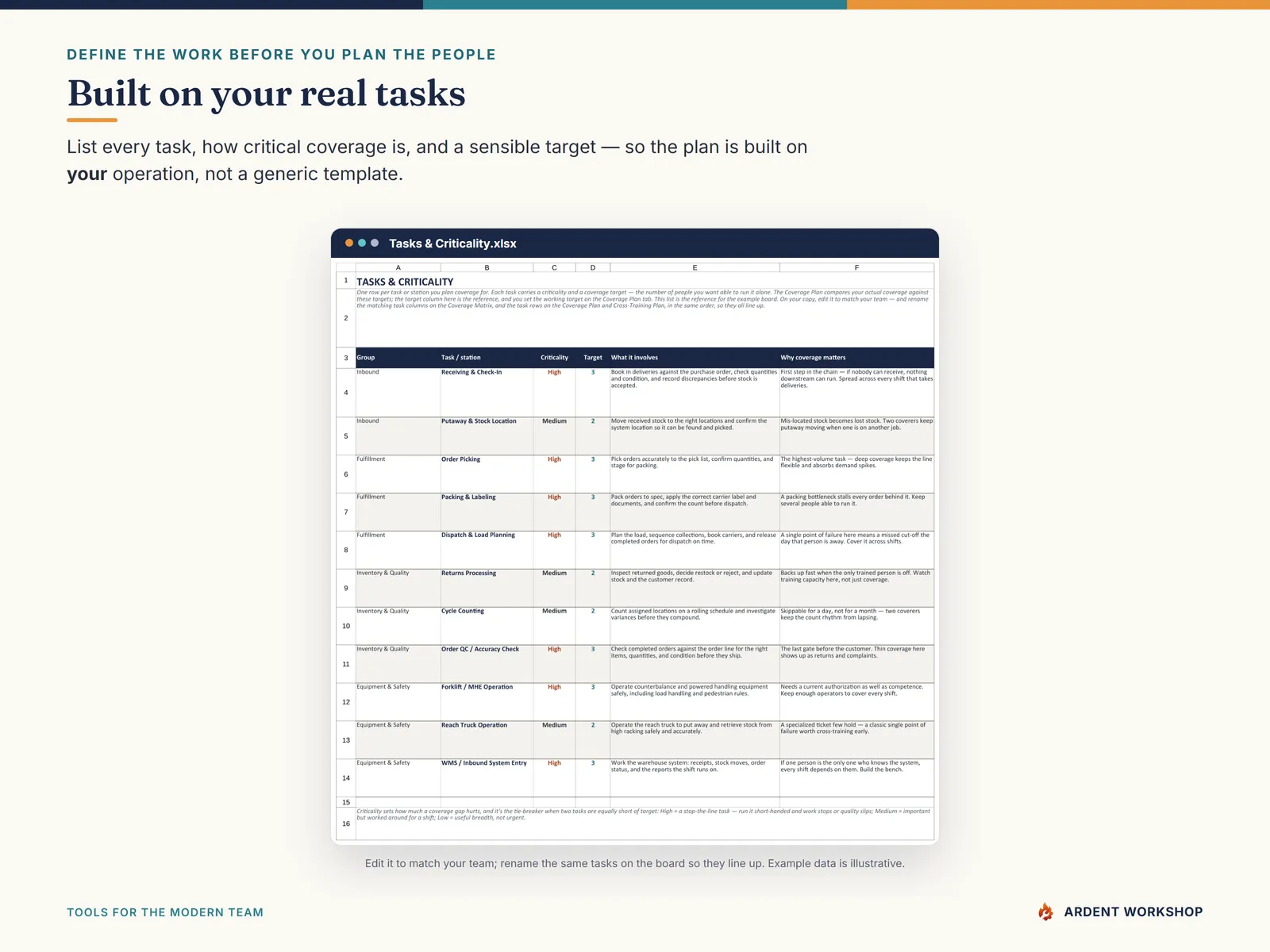Click the Why coverage matters header cell
1270x952 pixels.
tap(856, 358)
